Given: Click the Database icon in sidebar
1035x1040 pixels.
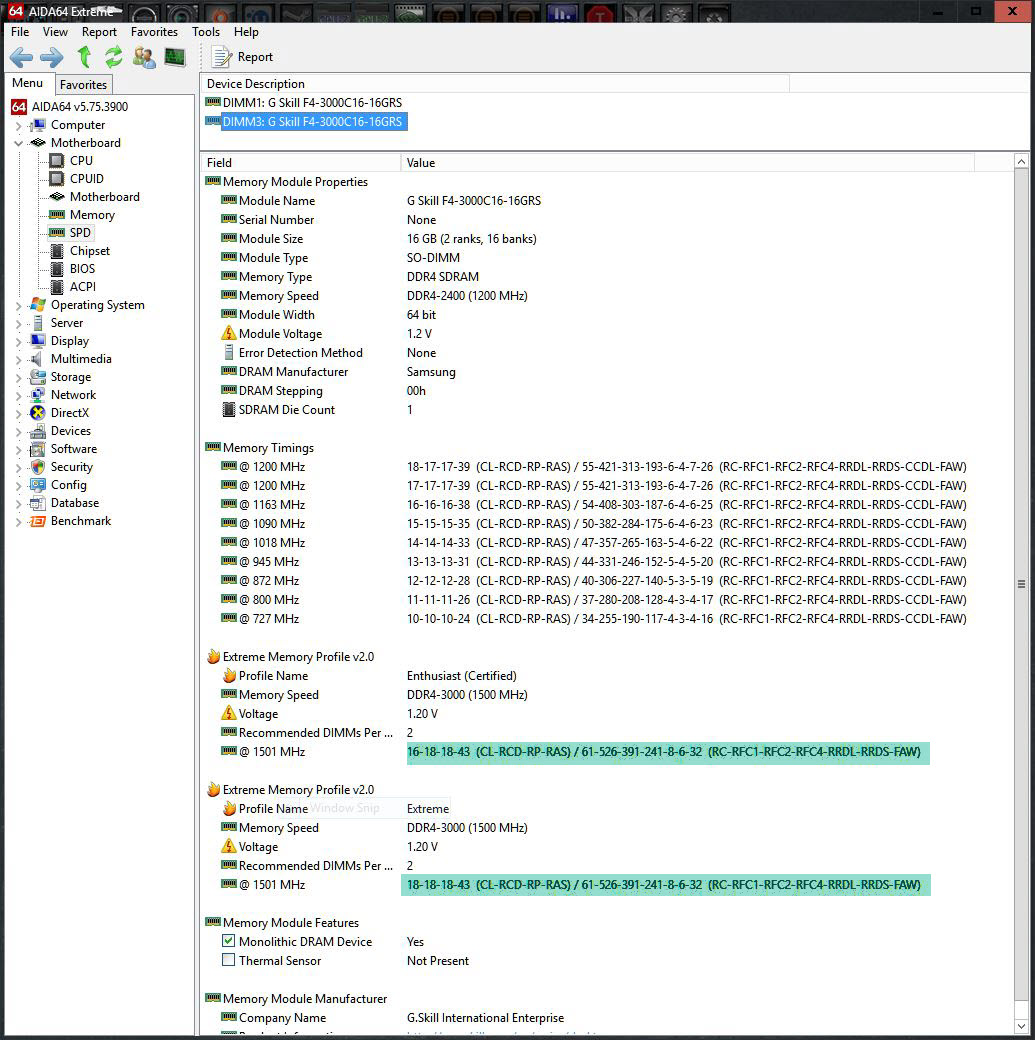Looking at the screenshot, I should 38,503.
